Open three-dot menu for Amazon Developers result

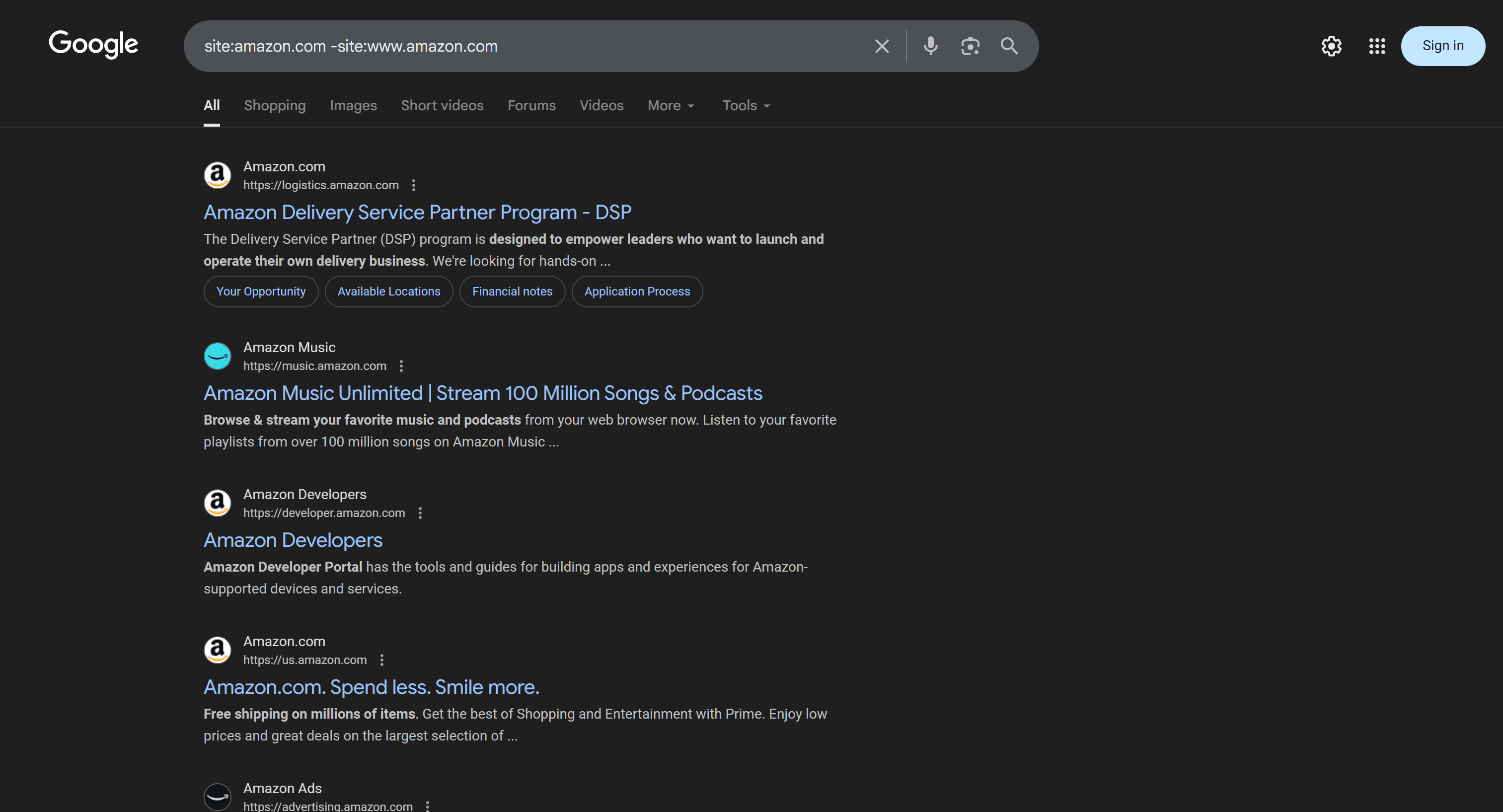(420, 514)
